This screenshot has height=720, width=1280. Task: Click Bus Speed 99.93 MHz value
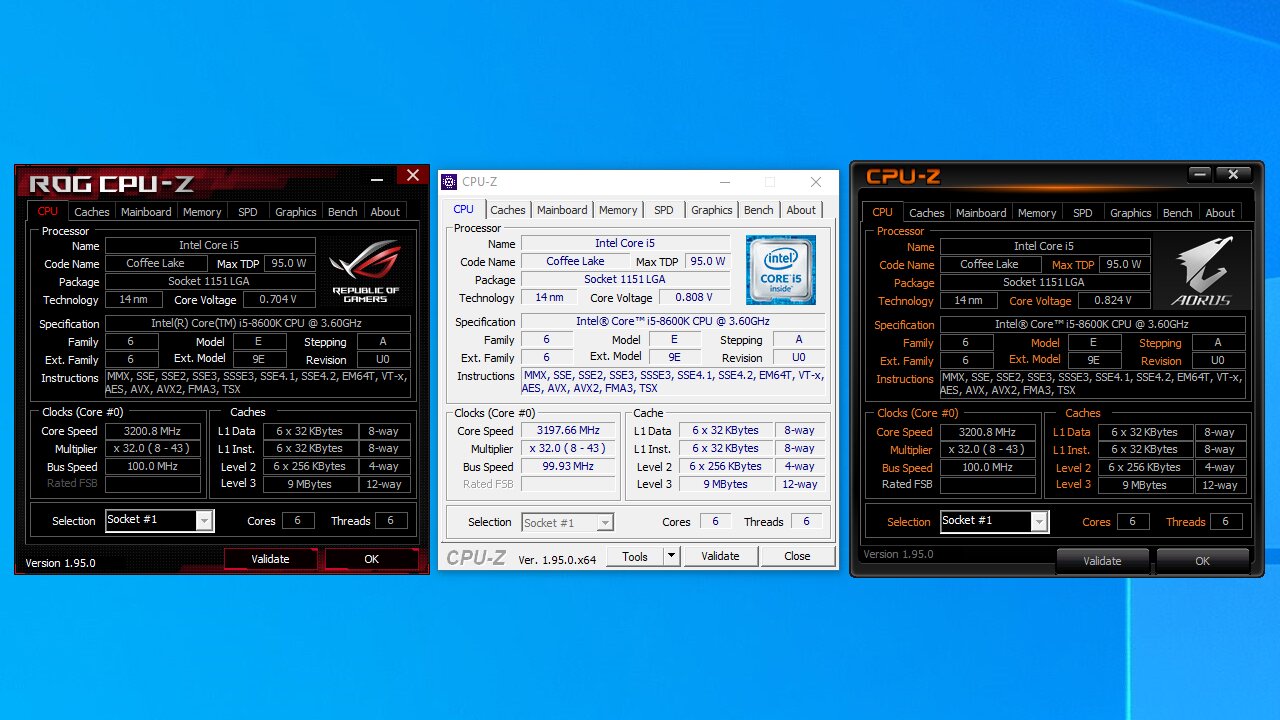pos(569,467)
